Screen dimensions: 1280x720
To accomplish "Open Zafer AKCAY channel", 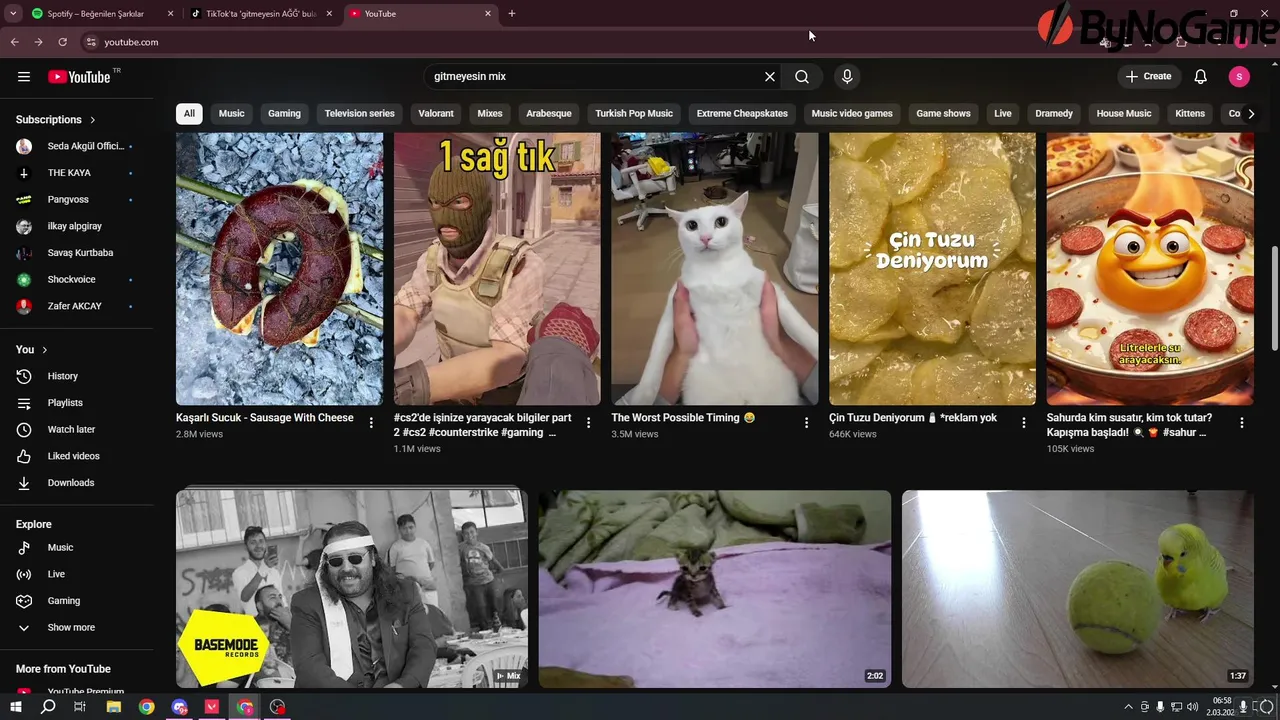I will [x=77, y=306].
